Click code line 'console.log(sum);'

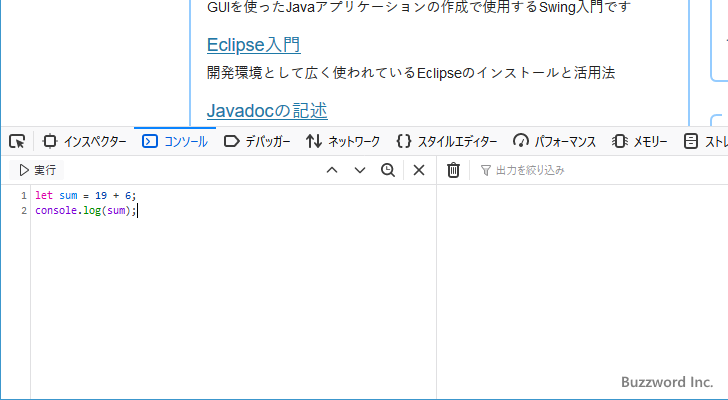86,210
